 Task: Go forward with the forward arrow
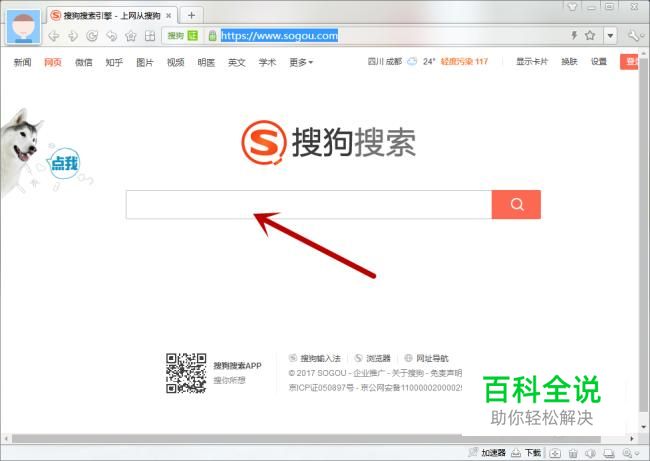tap(73, 36)
